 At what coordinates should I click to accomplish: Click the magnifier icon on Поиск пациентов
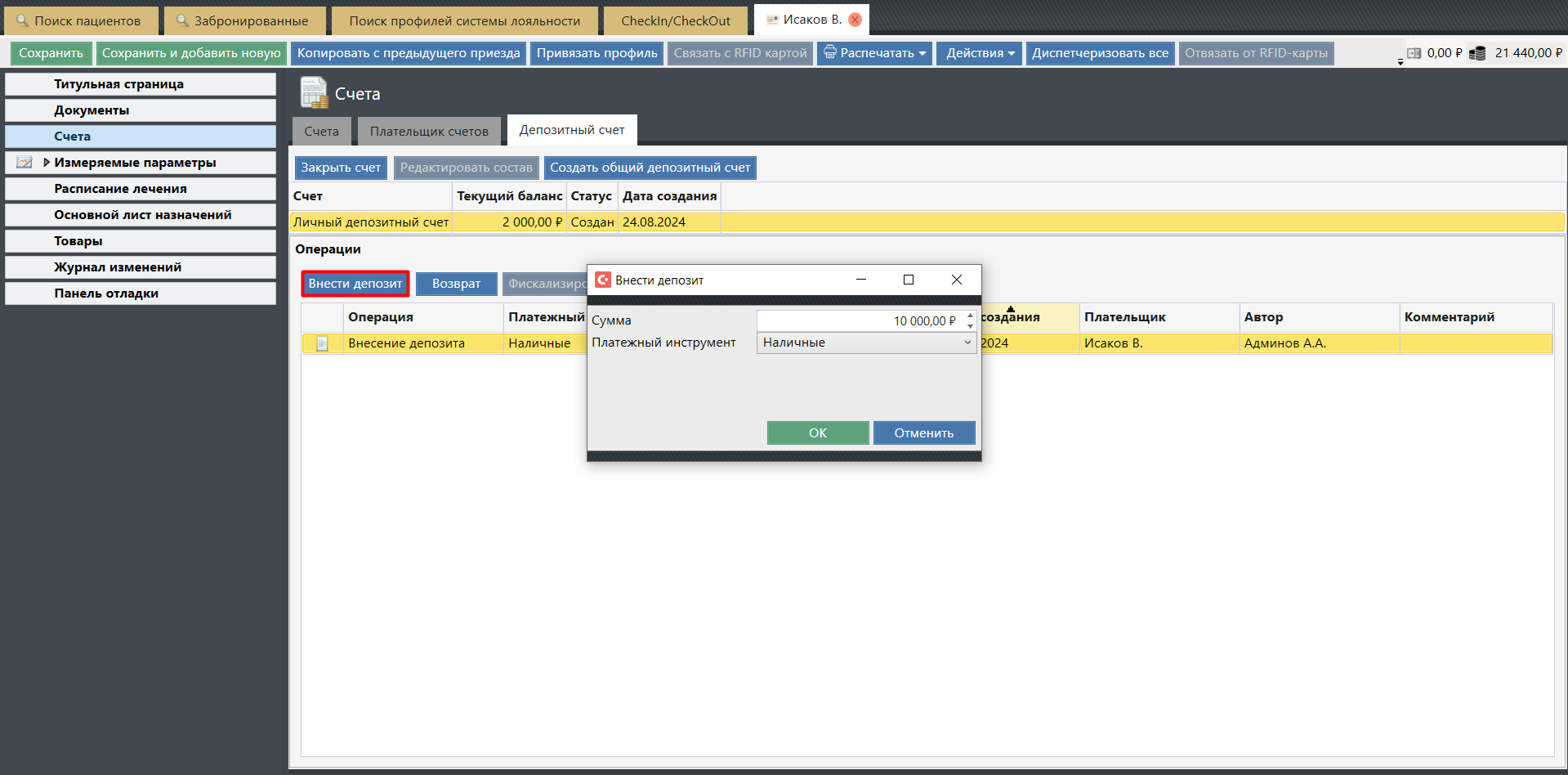(x=22, y=20)
